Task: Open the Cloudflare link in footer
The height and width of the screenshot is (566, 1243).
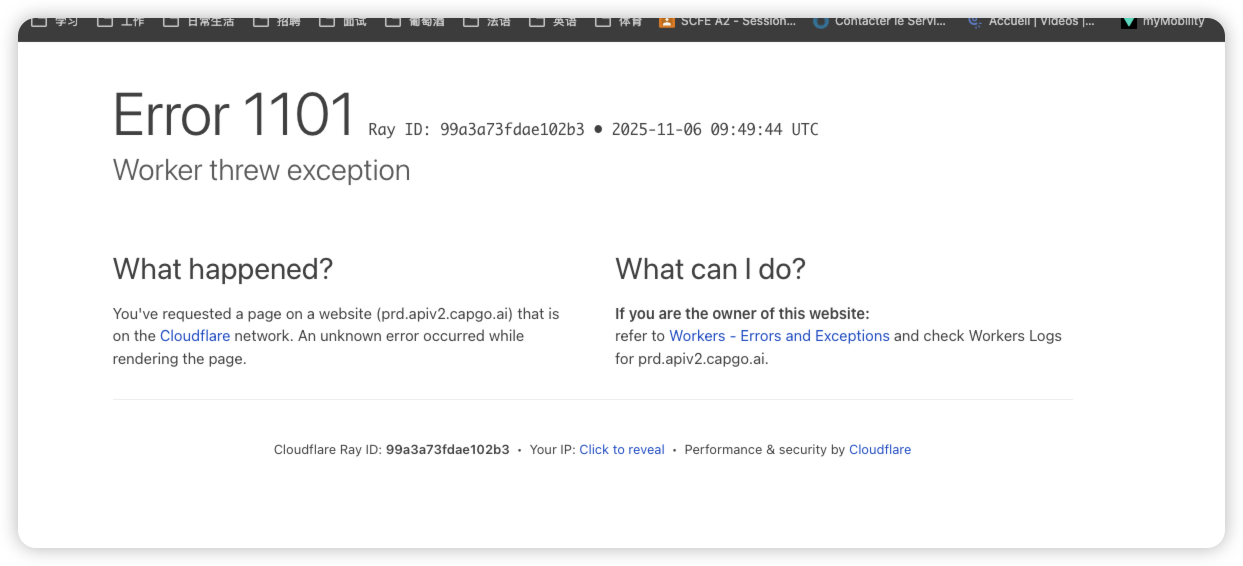Action: click(880, 450)
